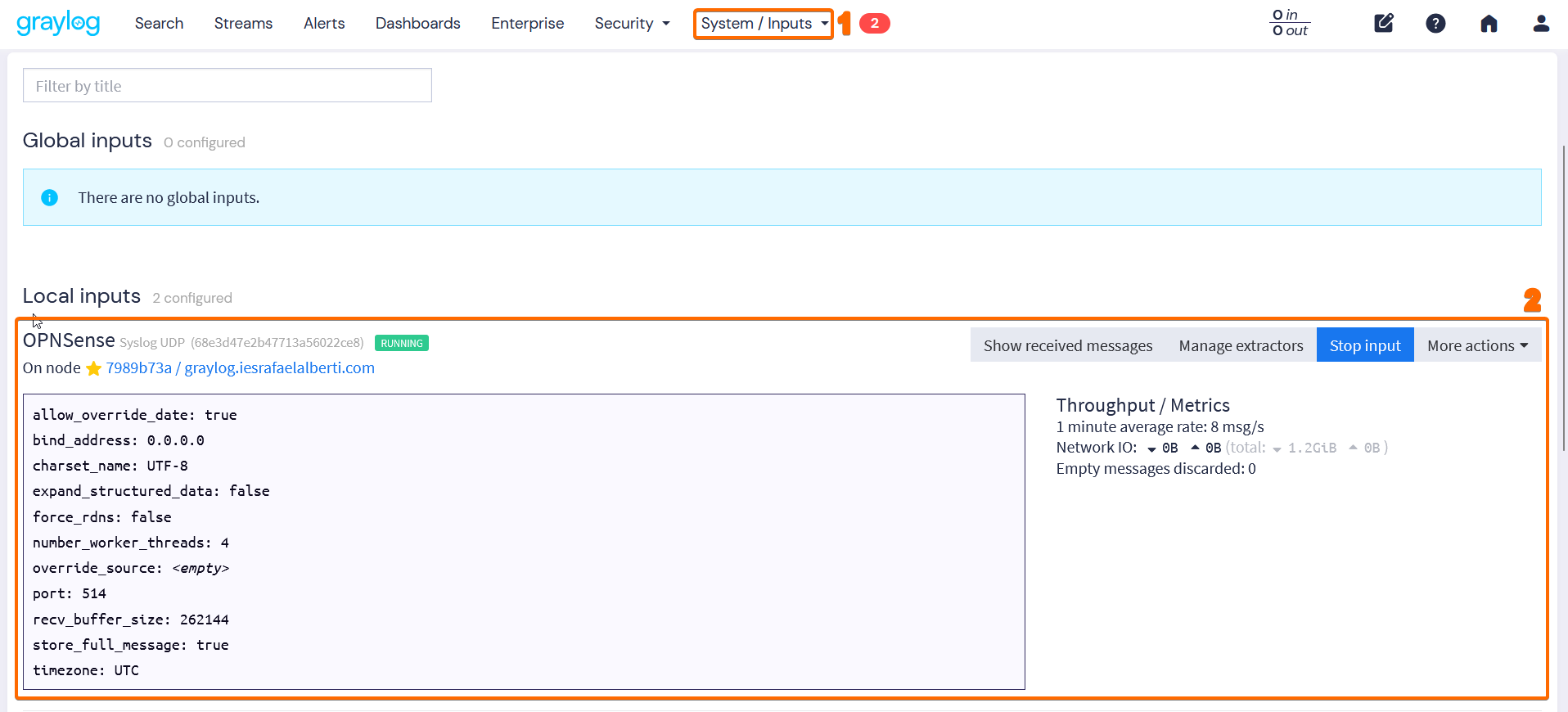Click the star icon beside node 7989b73a
Screen dimensions: 1568x712
coord(93,368)
